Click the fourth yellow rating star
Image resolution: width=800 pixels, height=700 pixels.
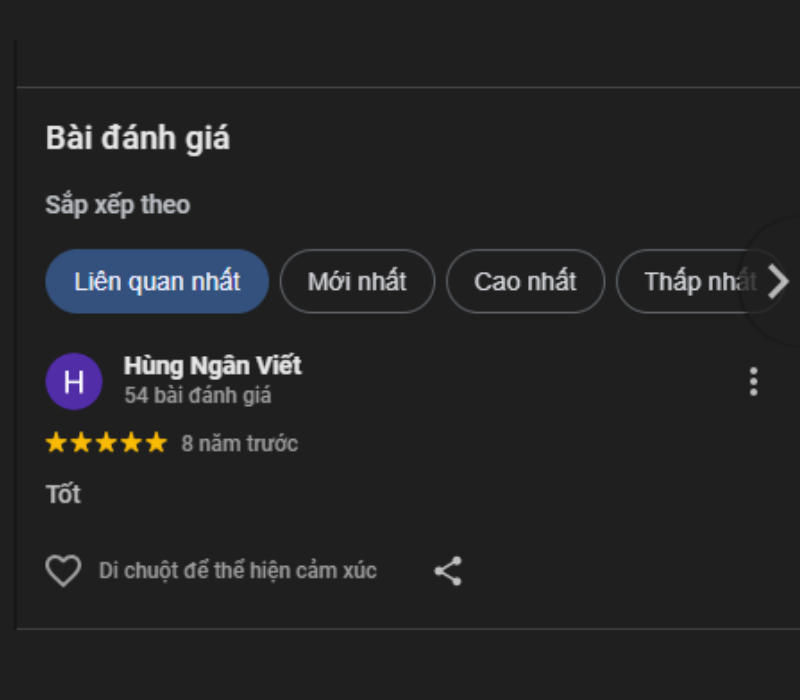coord(132,443)
